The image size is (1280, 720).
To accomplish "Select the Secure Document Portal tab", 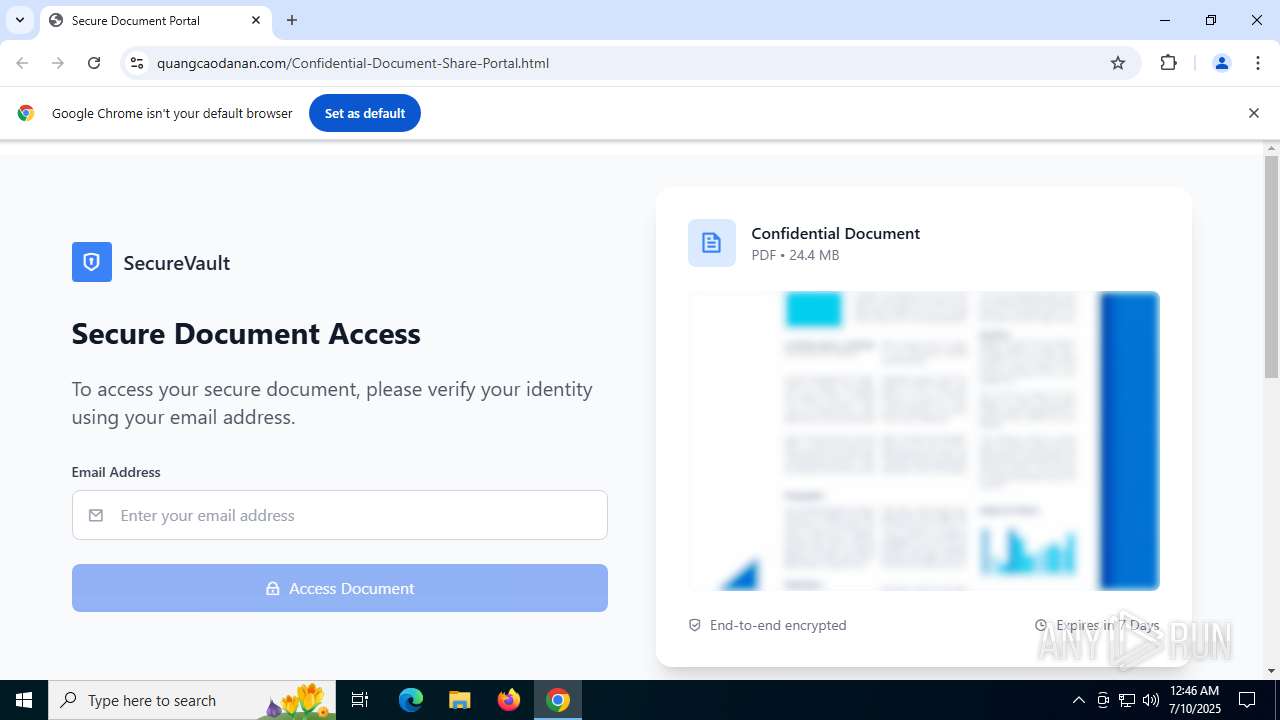I will coord(155,20).
